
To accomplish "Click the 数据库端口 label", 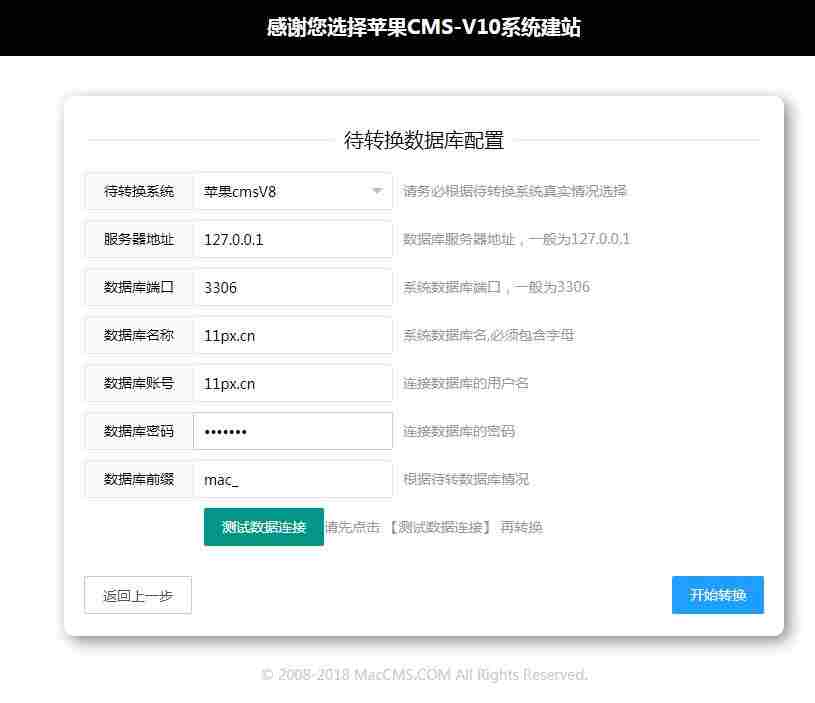I will tap(139, 287).
